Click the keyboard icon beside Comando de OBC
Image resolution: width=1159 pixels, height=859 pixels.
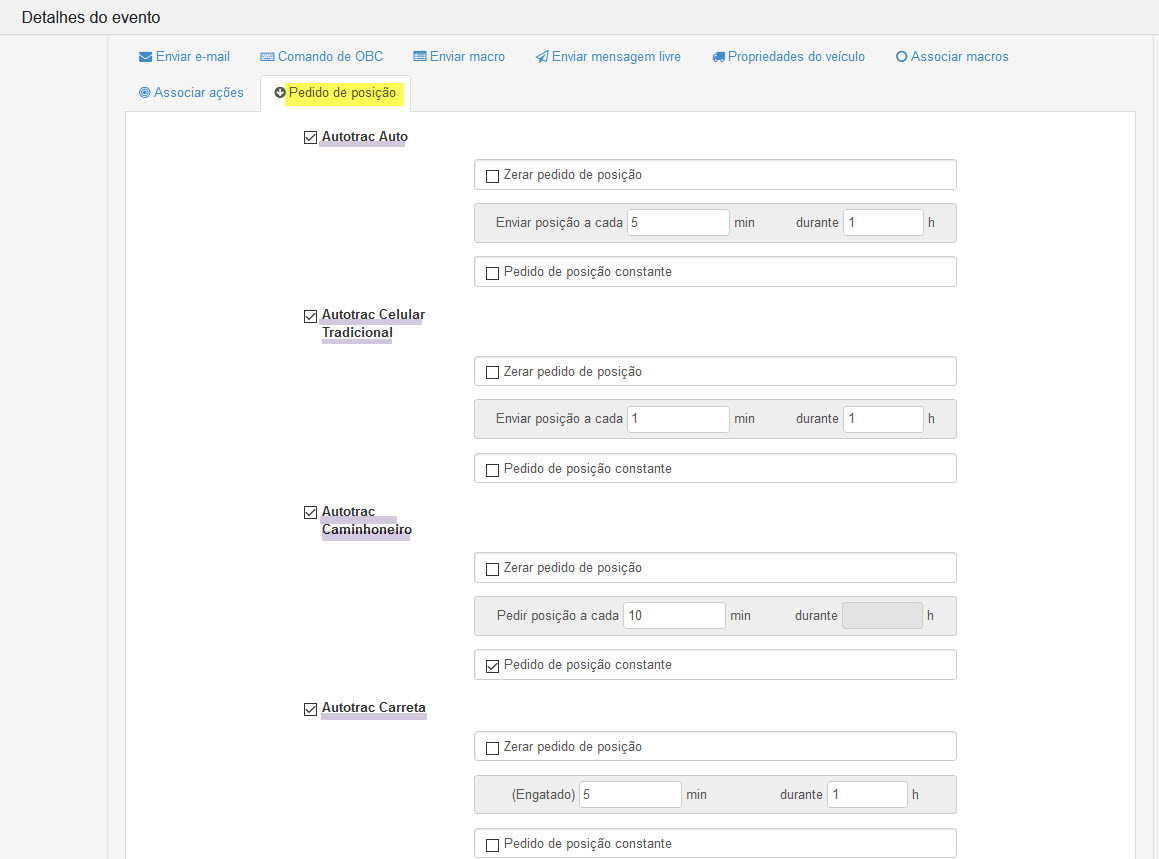268,57
